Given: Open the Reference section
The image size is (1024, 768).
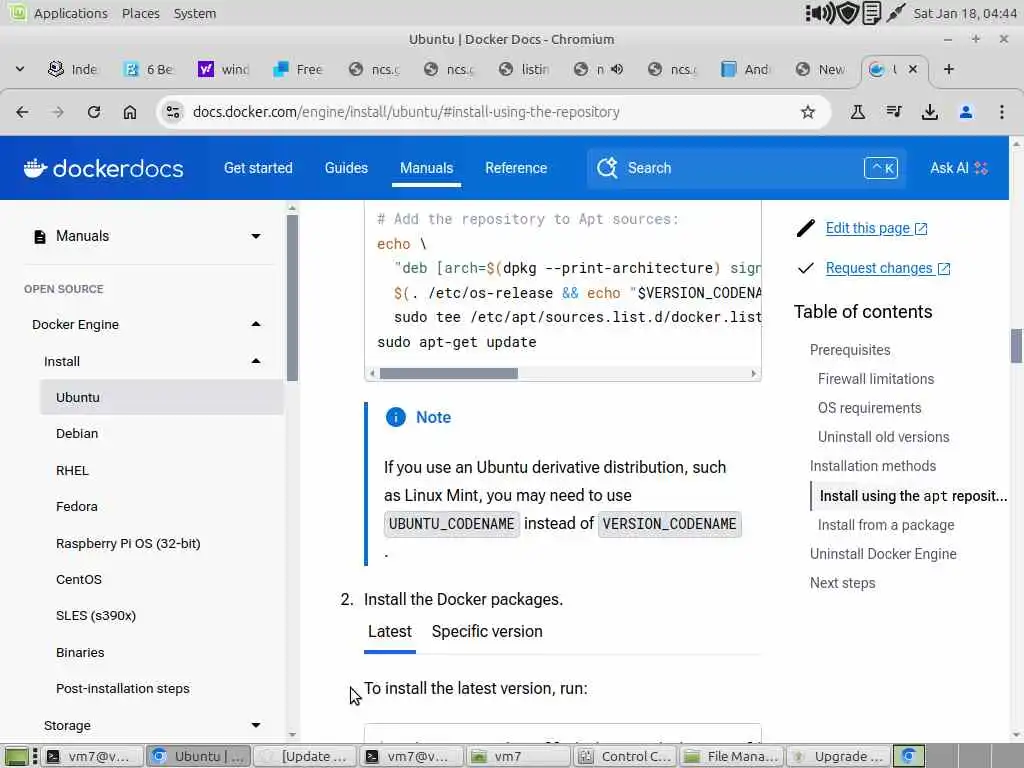Looking at the screenshot, I should 516,168.
